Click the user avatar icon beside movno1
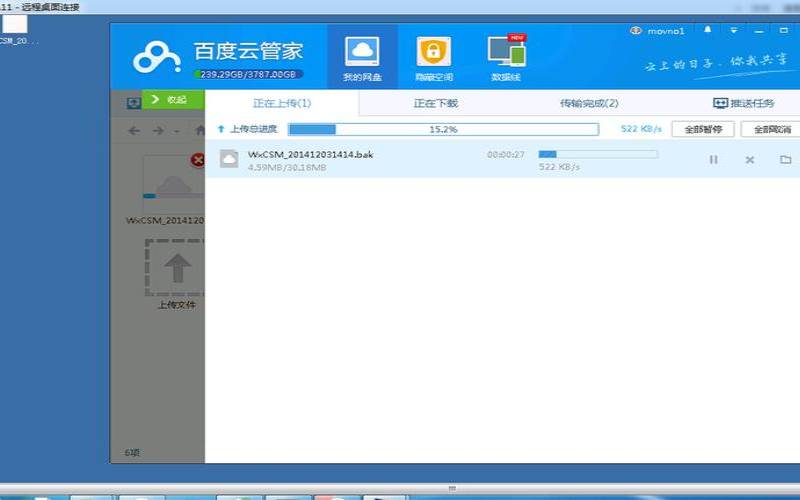Viewport: 800px width, 500px height. [636, 30]
